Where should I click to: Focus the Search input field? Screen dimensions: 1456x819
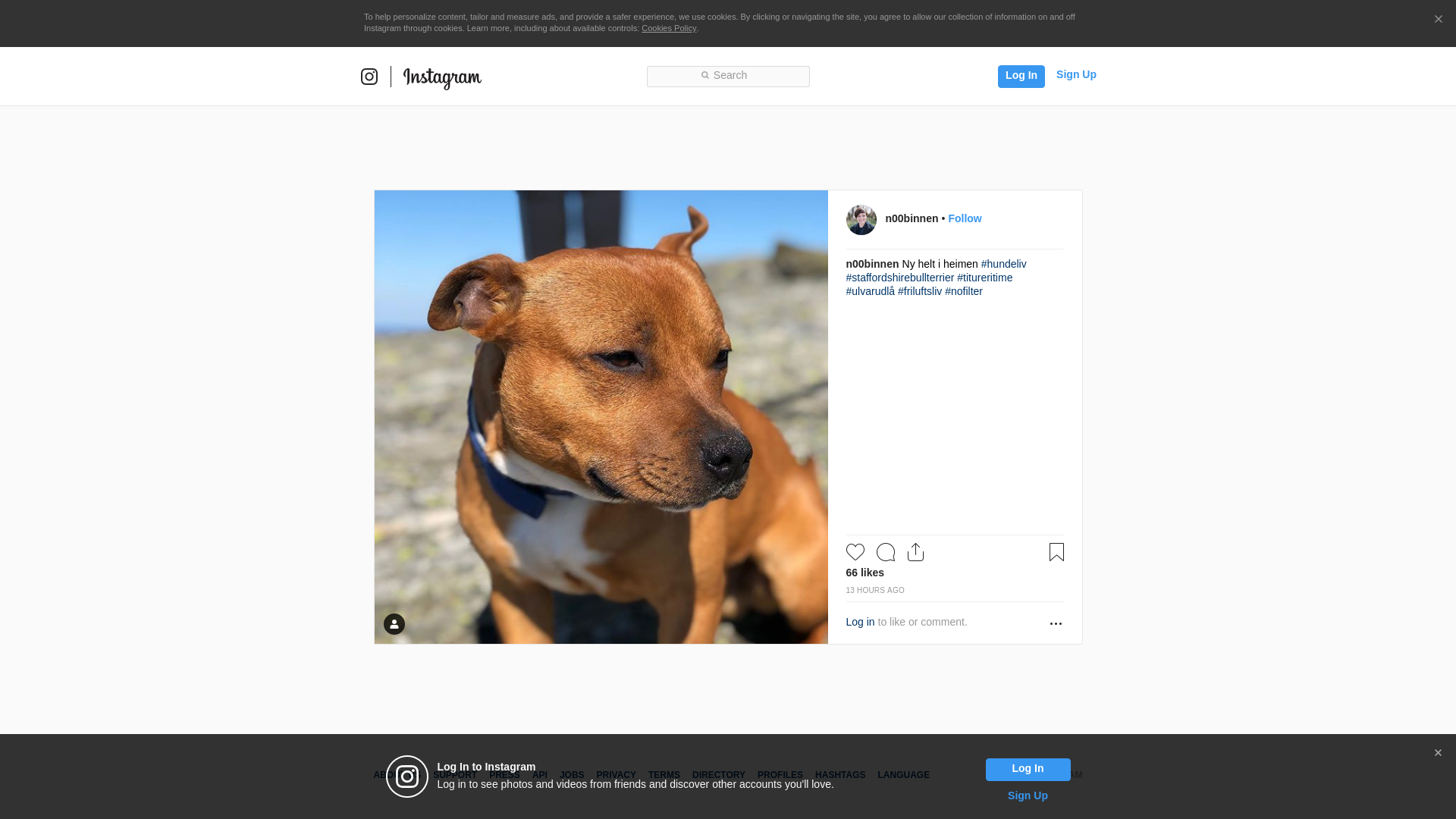coord(728,76)
